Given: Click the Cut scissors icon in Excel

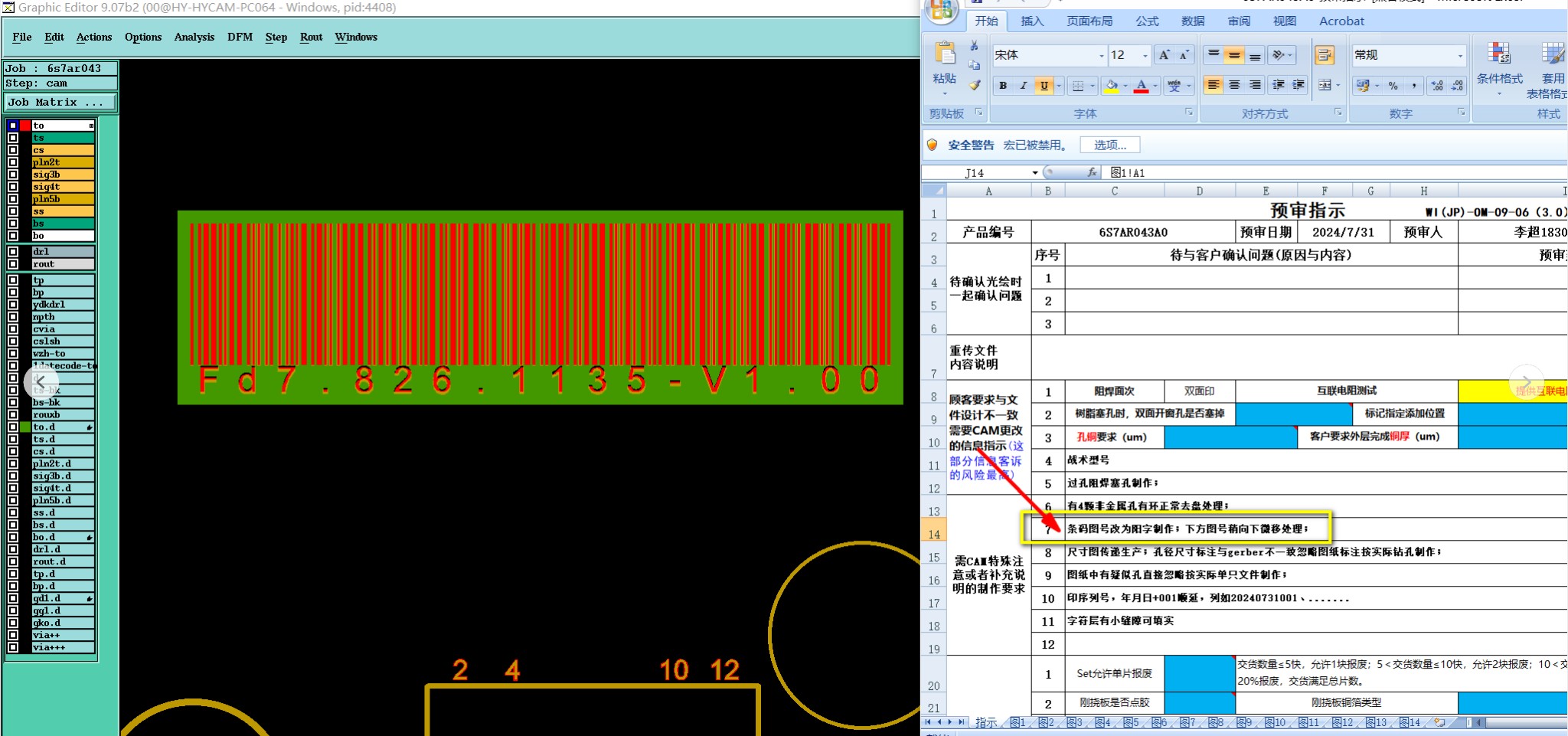Looking at the screenshot, I should [974, 47].
